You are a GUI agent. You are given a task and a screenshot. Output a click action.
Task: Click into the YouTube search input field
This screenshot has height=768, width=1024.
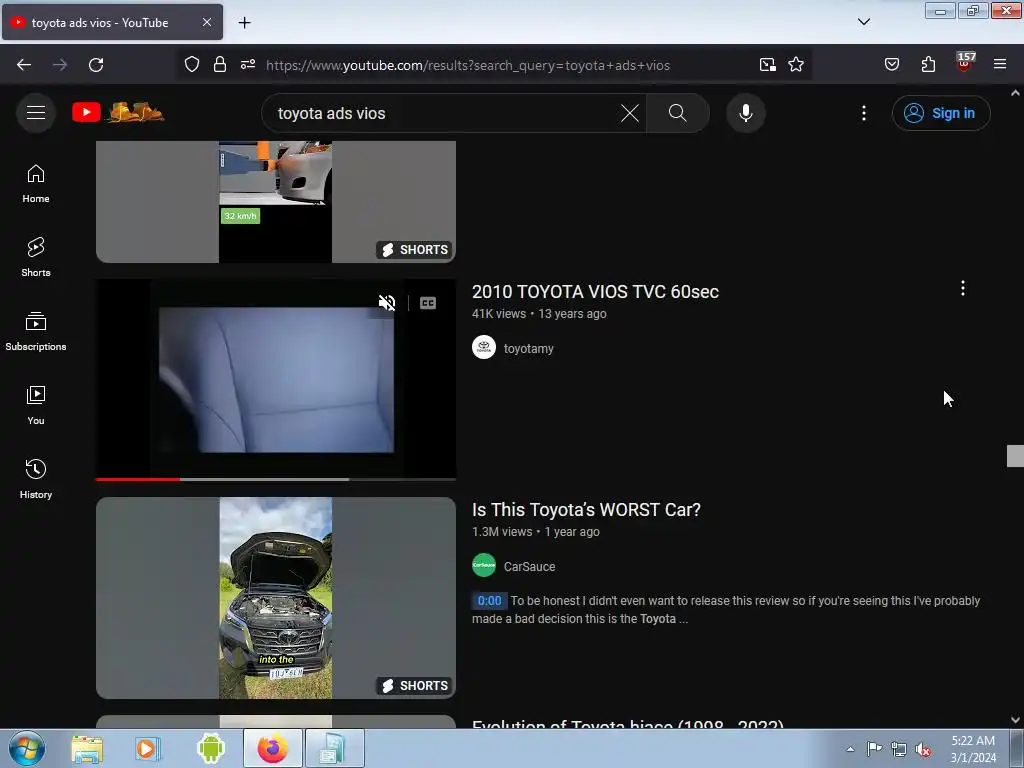[446, 113]
